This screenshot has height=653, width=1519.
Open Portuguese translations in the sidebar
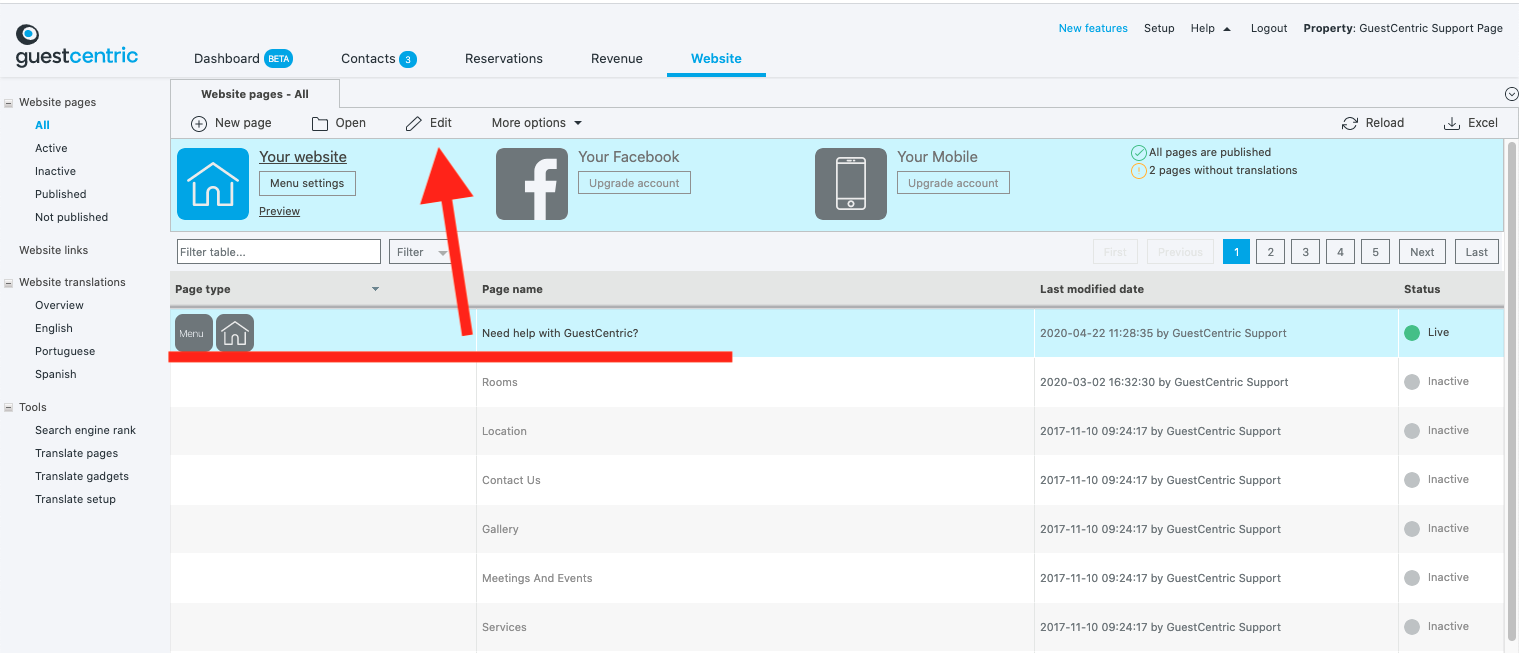pos(65,351)
